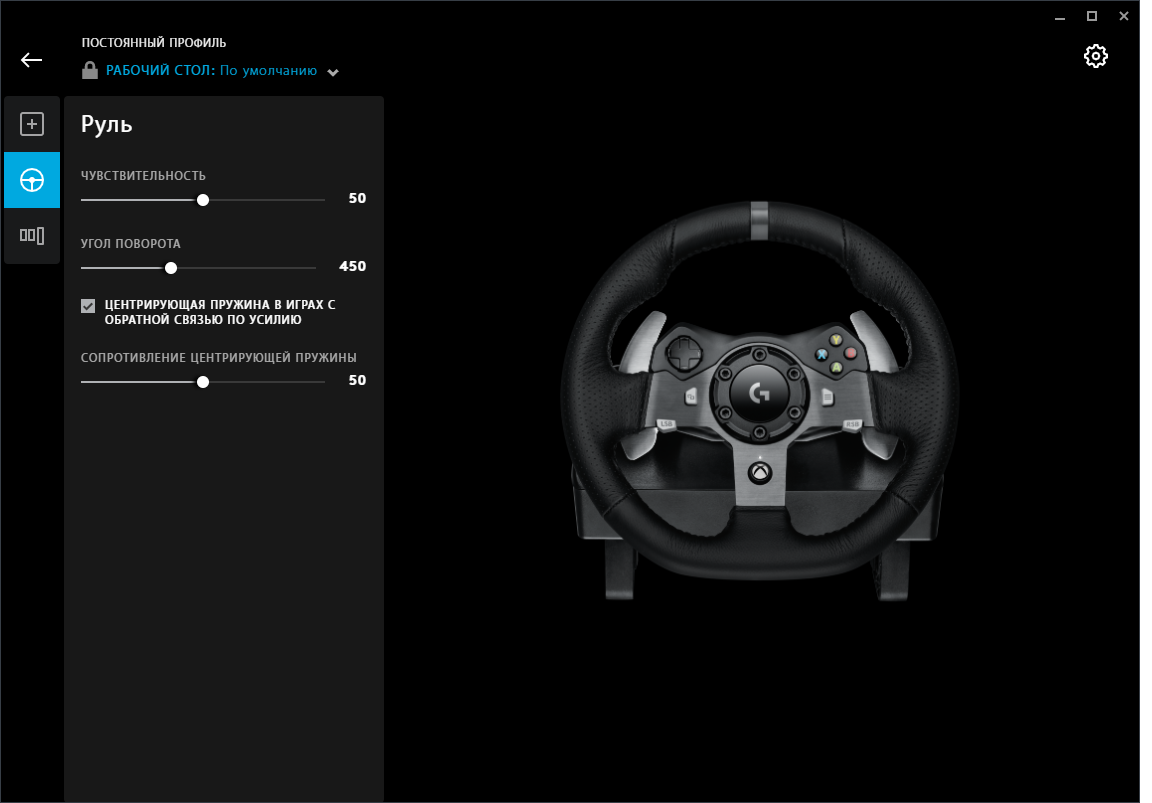Open the assignments tab plus icon
Image resolution: width=1152 pixels, height=803 pixels.
click(x=32, y=124)
